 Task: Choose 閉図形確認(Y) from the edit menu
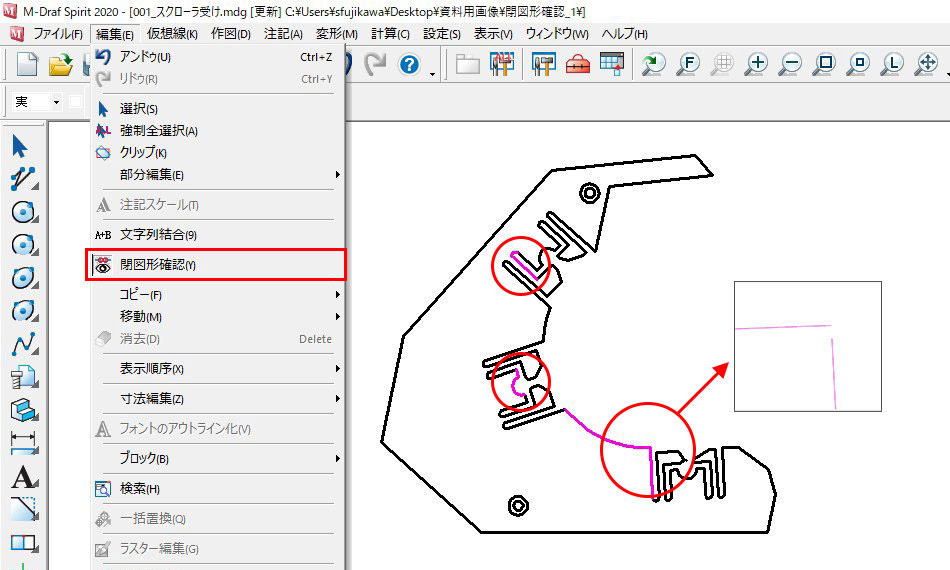[x=216, y=265]
